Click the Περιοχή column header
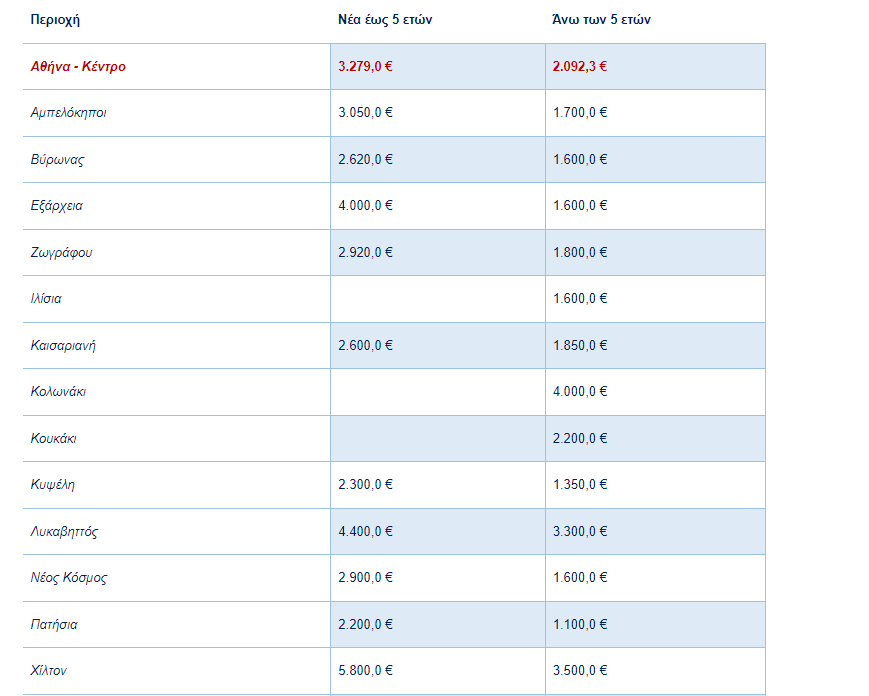This screenshot has height=696, width=869. [55, 20]
